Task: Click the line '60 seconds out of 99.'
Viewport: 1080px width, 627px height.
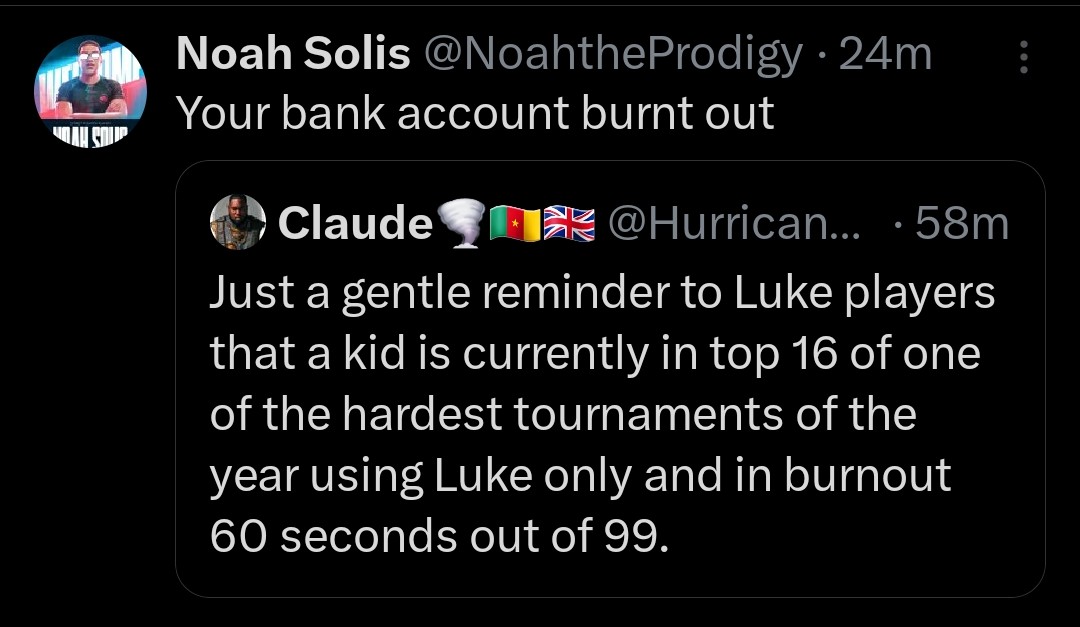Action: click(439, 536)
